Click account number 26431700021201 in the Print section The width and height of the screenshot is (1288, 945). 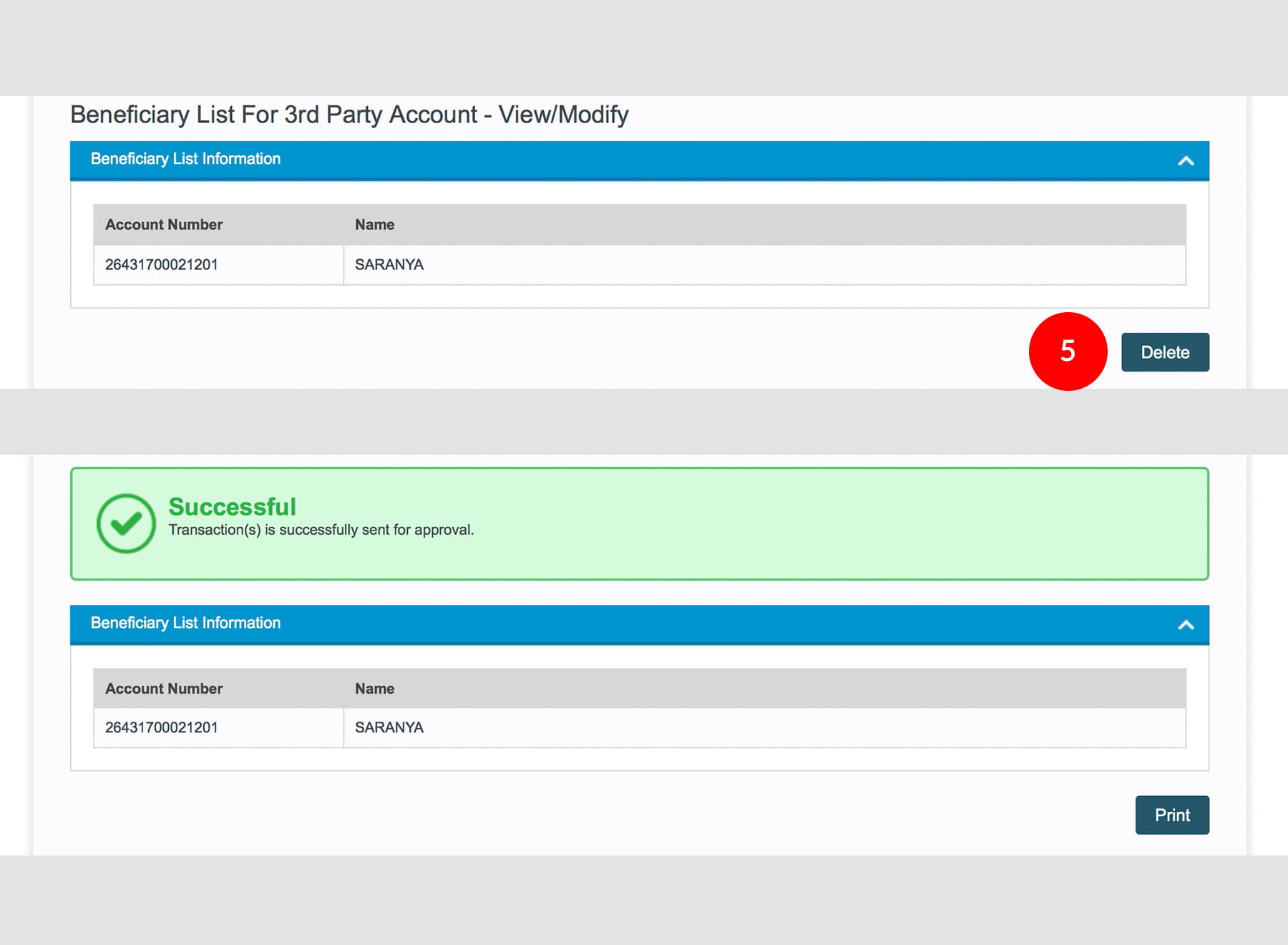pyautogui.click(x=162, y=727)
